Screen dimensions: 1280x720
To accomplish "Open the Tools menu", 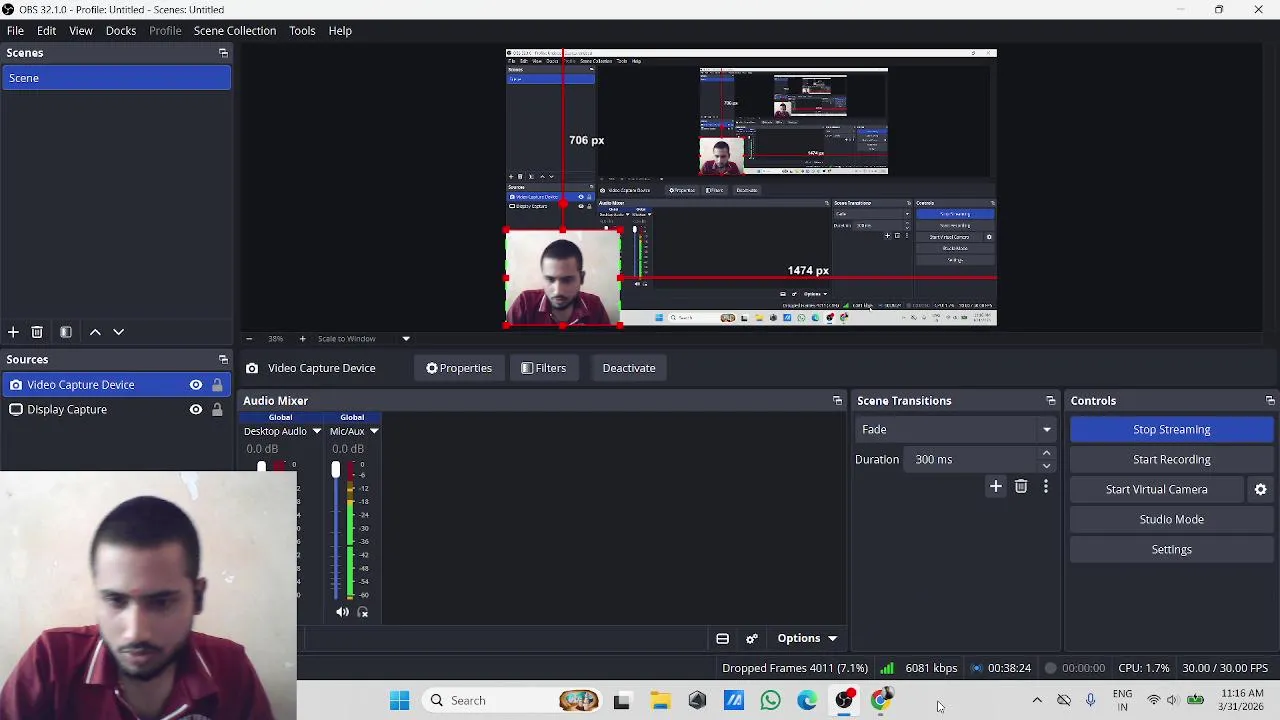I will point(302,31).
